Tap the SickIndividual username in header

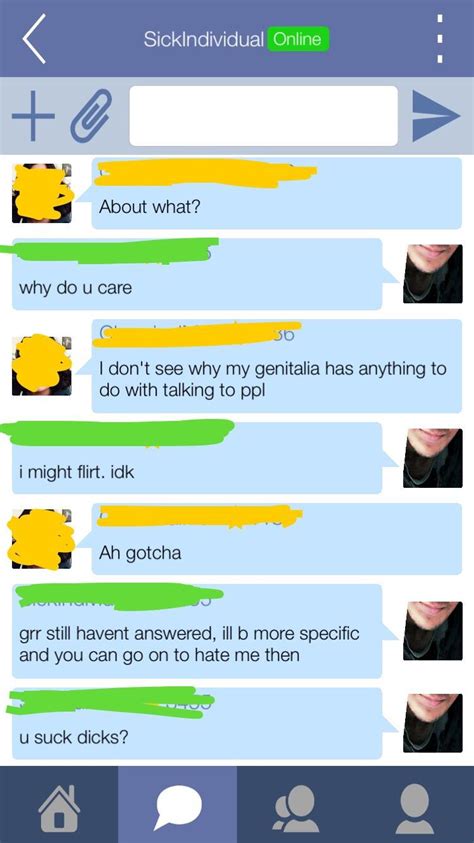click(x=204, y=39)
